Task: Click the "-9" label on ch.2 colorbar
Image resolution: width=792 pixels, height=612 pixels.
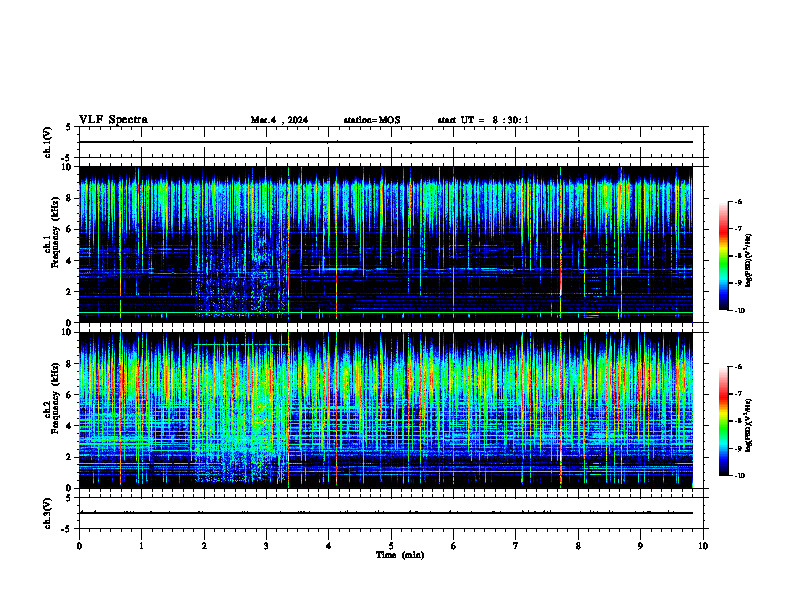Action: tap(738, 448)
